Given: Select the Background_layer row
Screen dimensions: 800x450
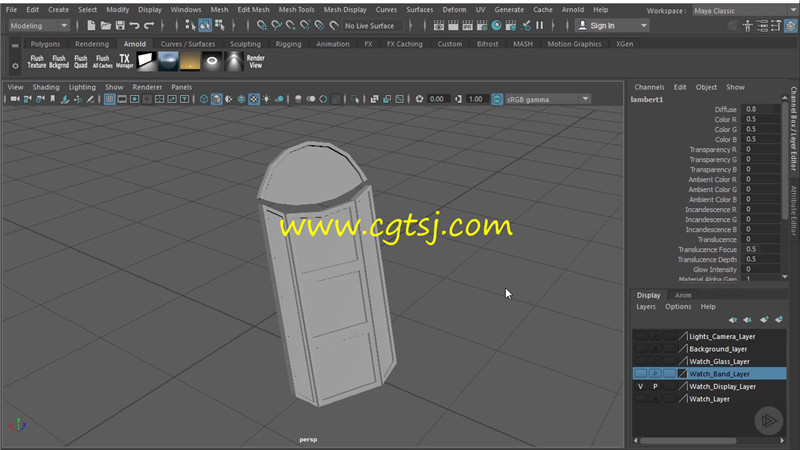Looking at the screenshot, I should (x=709, y=349).
